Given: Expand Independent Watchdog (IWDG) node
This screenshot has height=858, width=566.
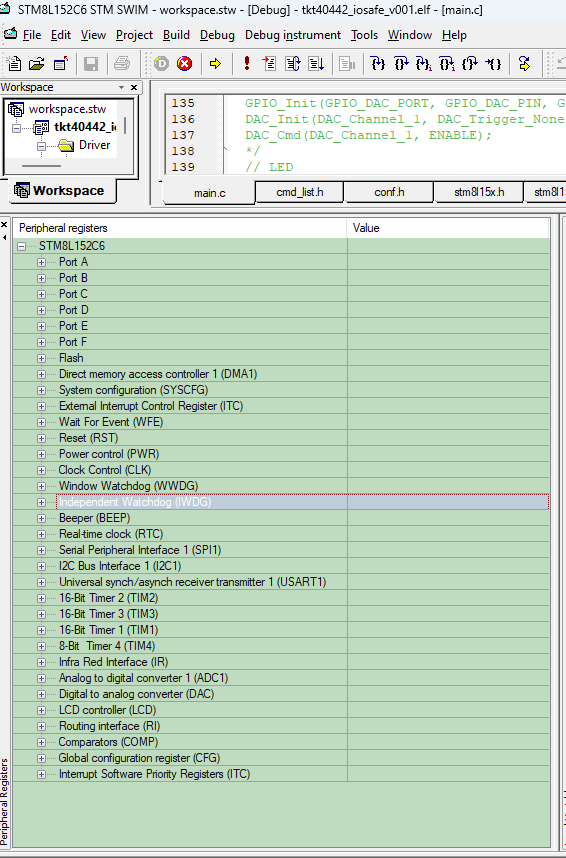Looking at the screenshot, I should click(41, 502).
